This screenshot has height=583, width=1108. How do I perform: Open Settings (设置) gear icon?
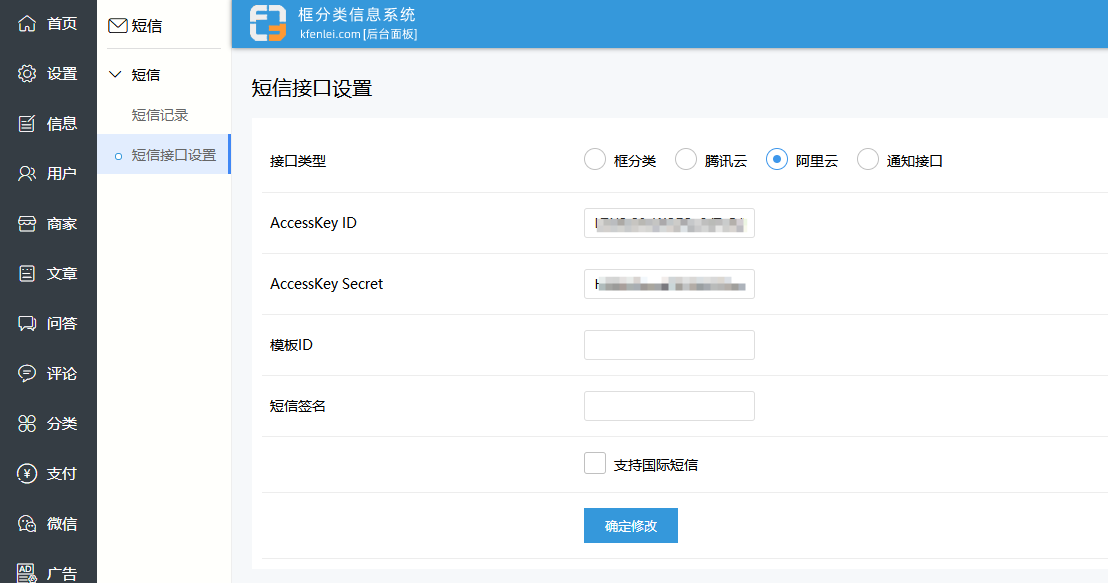coord(27,73)
